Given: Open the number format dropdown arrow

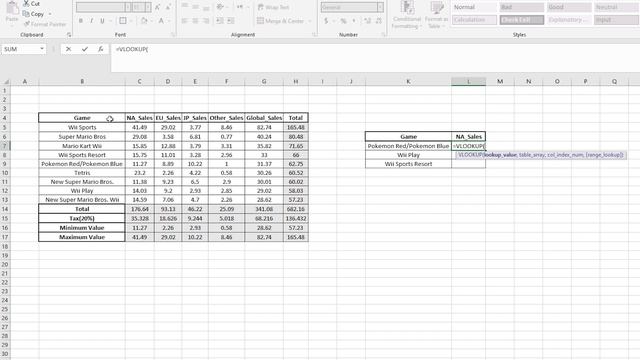Looking at the screenshot, I should tap(380, 7).
